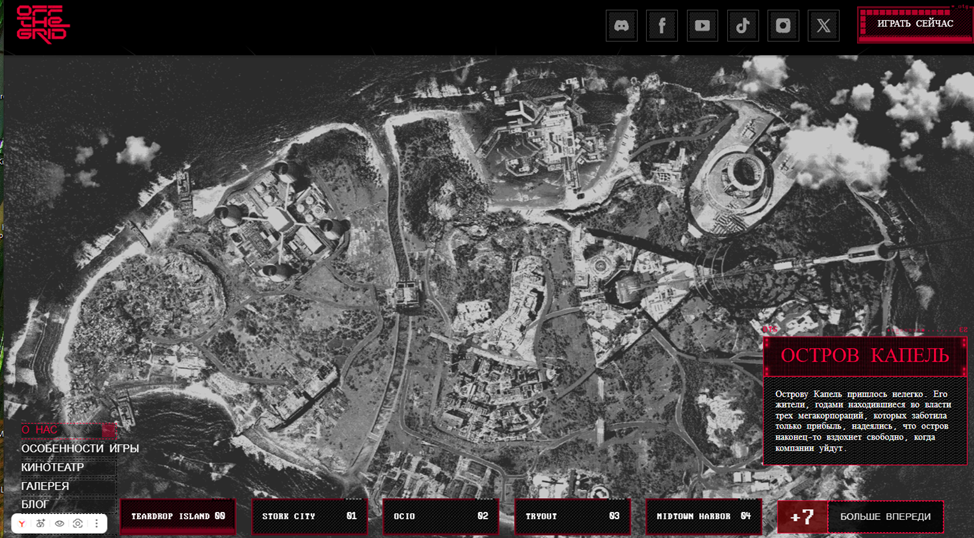
Task: Open the БЛОГ menu entry
Action: [x=35, y=504]
